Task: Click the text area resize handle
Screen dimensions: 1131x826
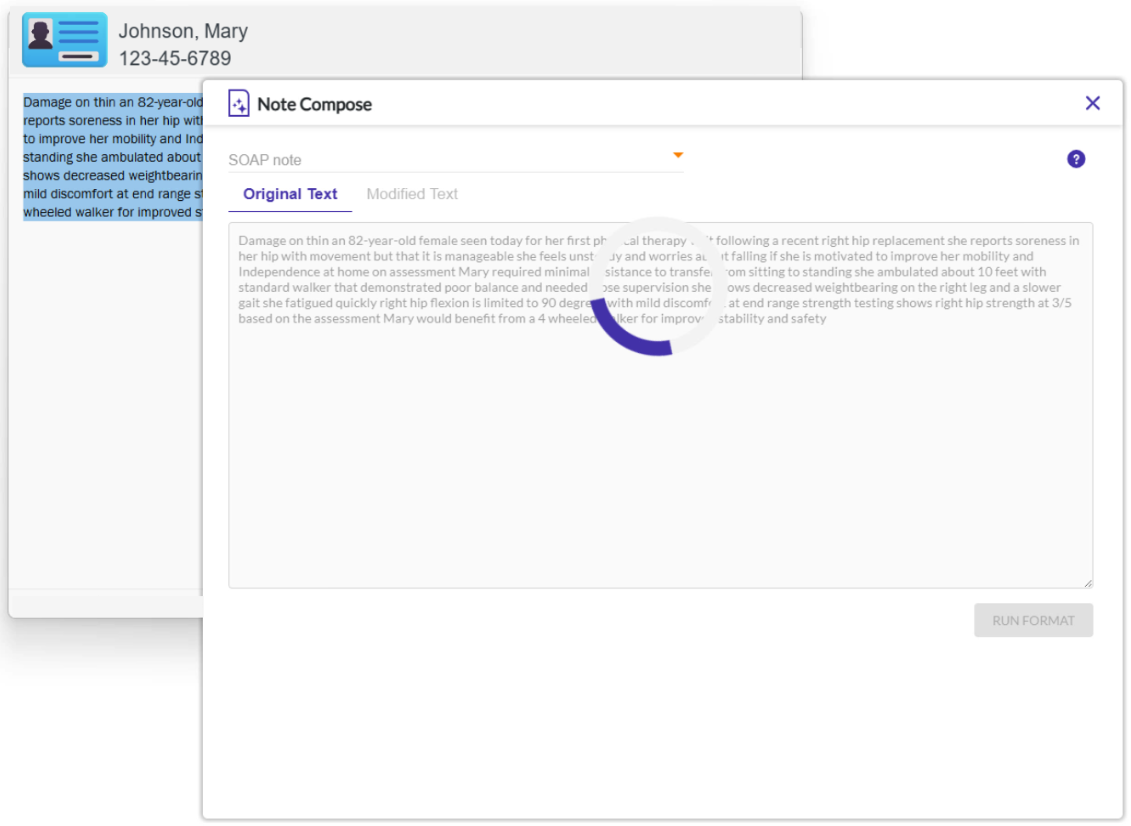Action: coord(1088,583)
